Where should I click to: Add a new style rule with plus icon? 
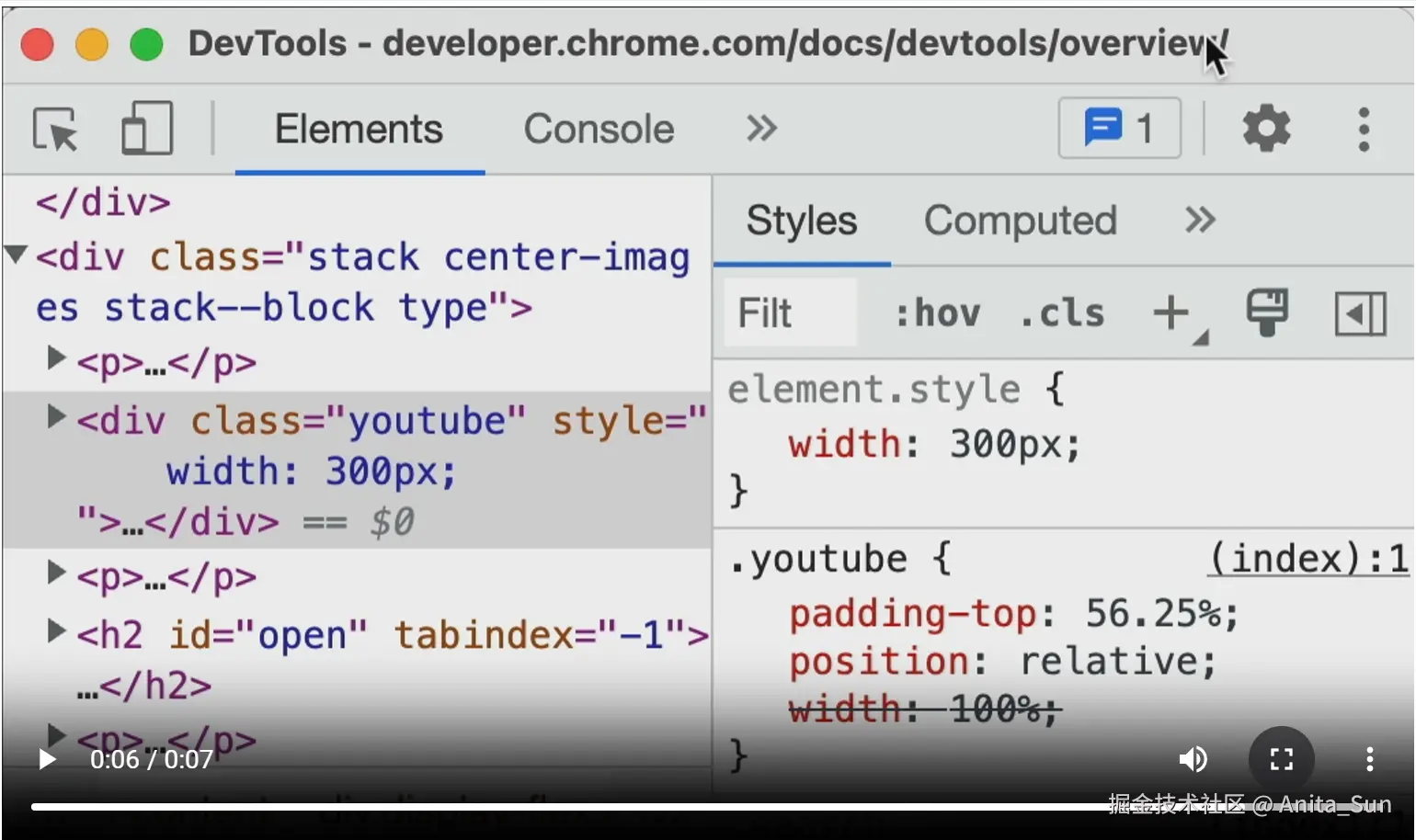[1173, 313]
